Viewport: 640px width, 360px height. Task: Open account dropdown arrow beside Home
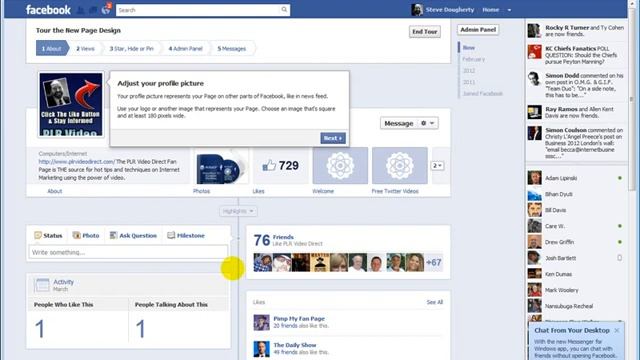click(509, 10)
